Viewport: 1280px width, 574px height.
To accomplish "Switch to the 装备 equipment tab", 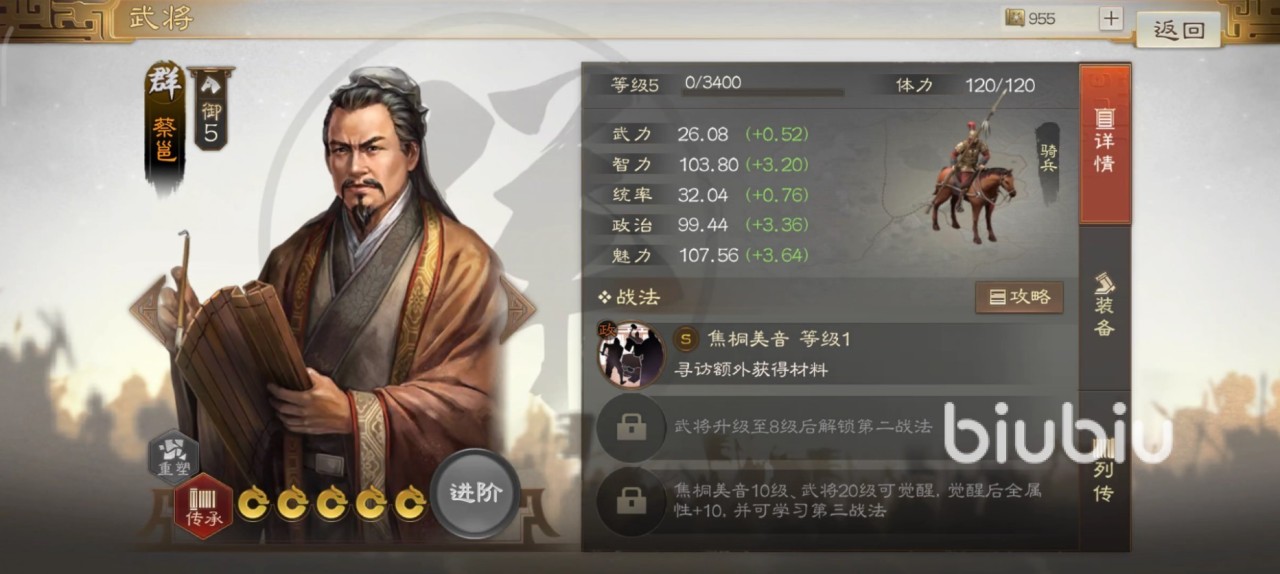I will (1105, 305).
